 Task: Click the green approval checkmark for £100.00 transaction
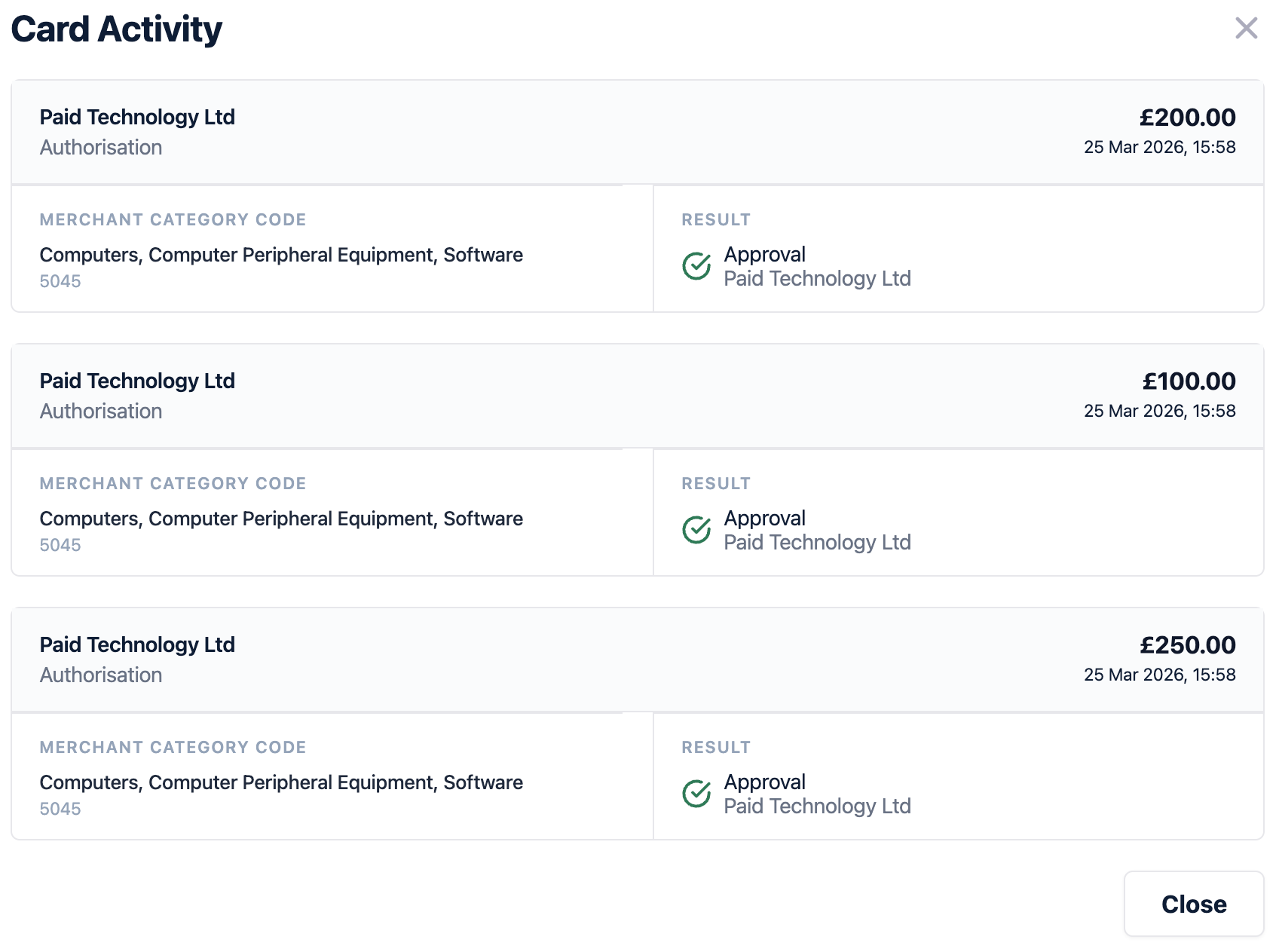[696, 530]
